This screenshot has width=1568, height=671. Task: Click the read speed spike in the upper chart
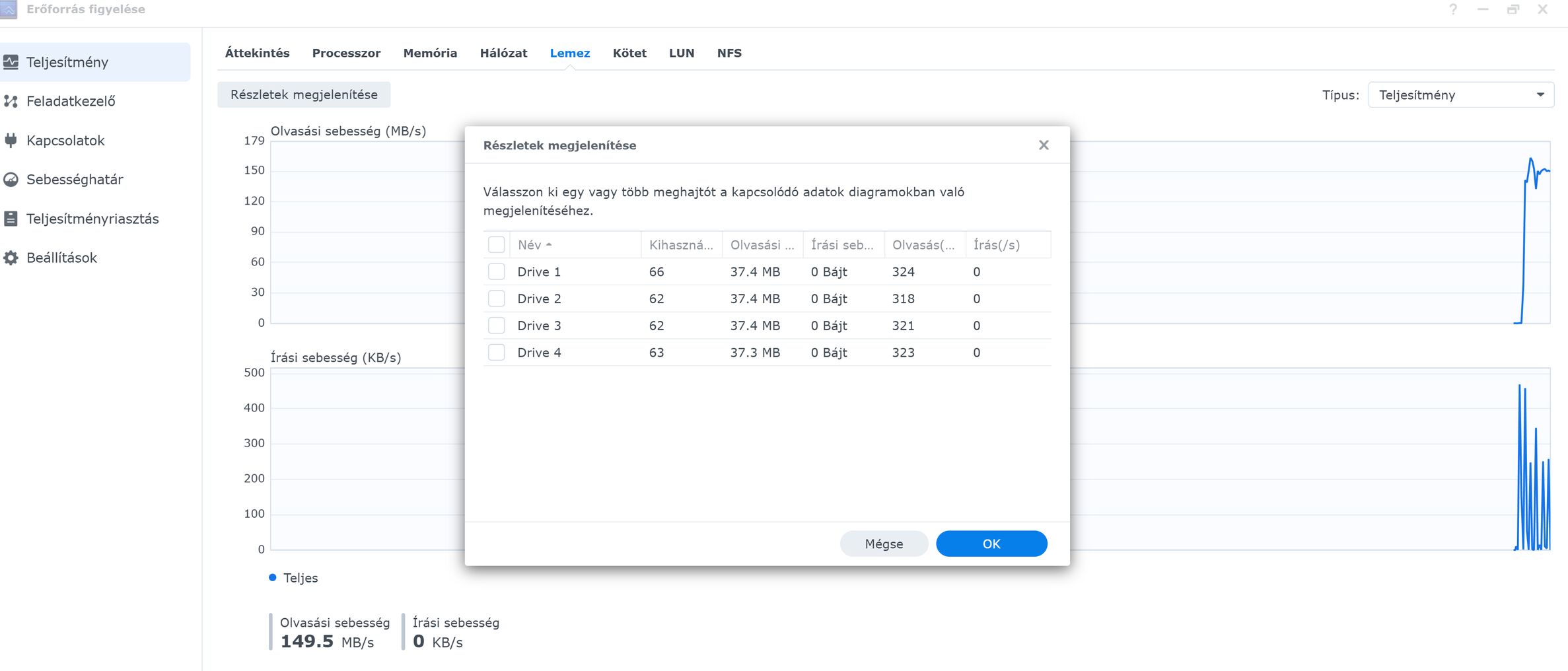point(1532,240)
